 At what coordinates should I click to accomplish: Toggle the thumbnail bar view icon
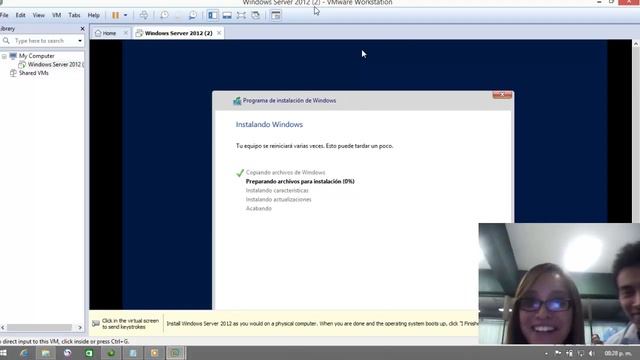tap(227, 16)
